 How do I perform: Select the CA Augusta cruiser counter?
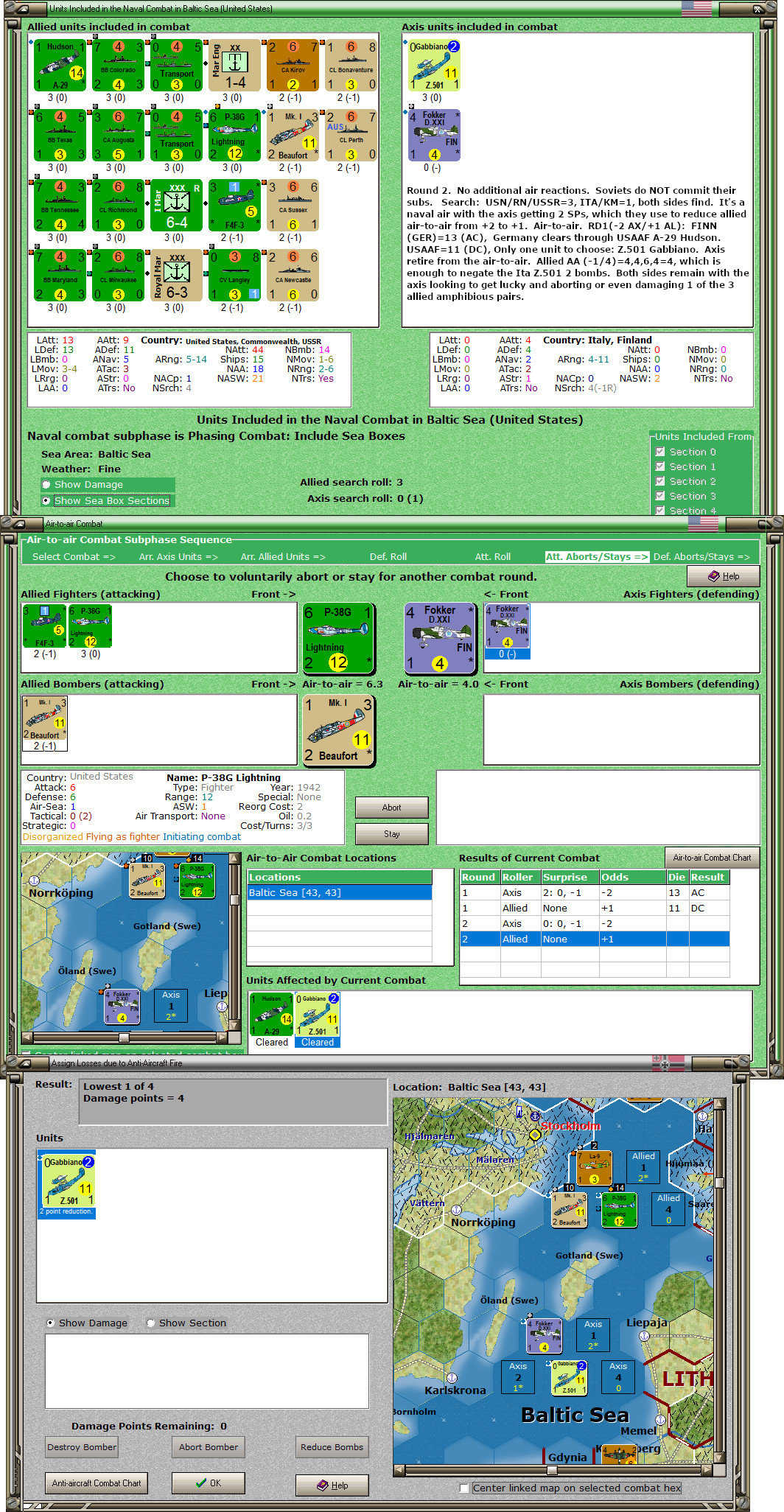click(118, 136)
